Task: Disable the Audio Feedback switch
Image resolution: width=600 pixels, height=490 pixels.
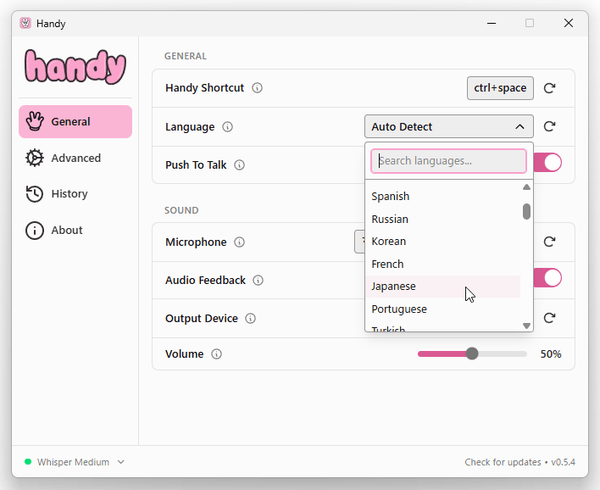Action: click(549, 278)
